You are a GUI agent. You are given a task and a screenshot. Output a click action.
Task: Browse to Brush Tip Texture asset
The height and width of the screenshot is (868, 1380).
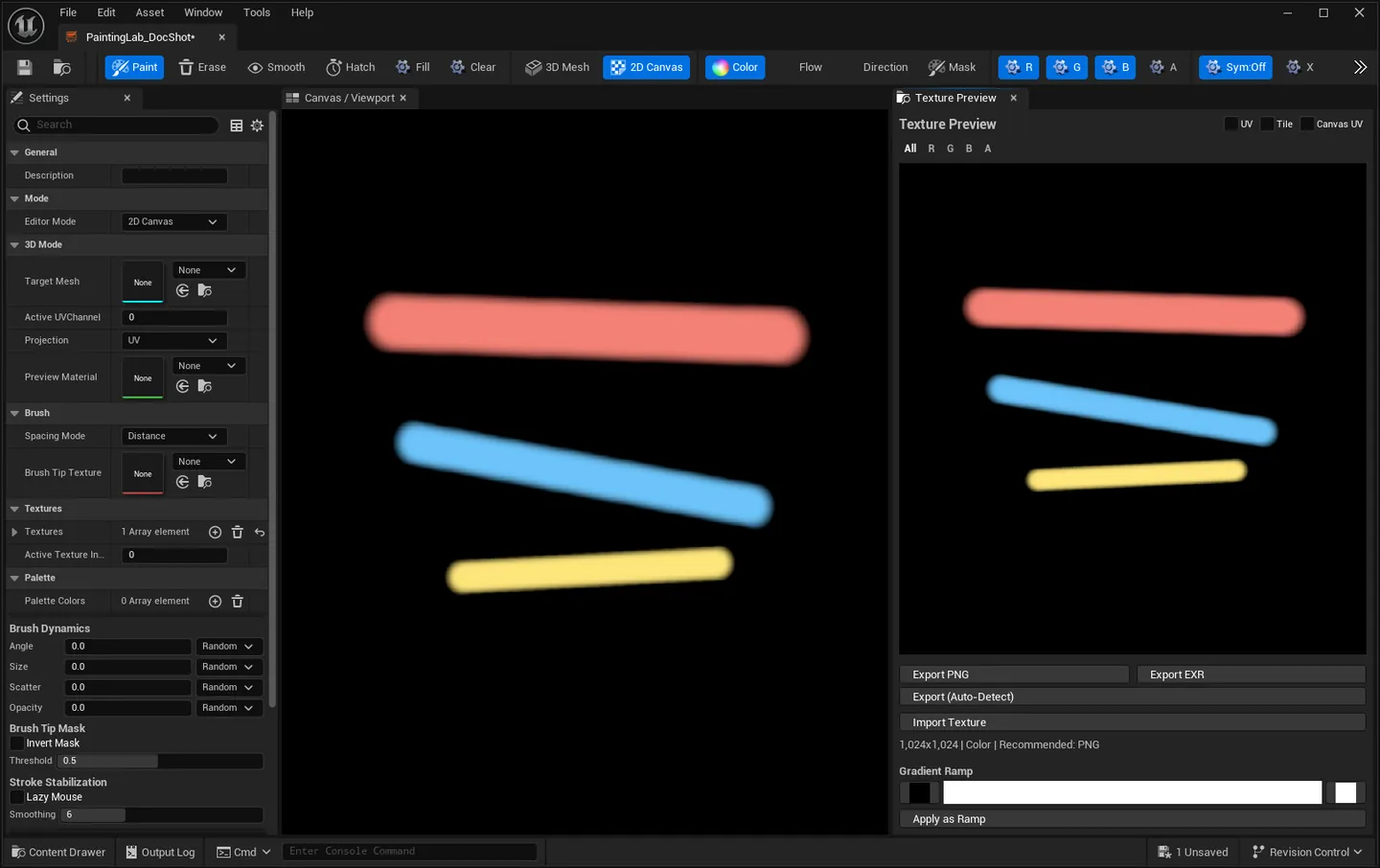[x=204, y=482]
